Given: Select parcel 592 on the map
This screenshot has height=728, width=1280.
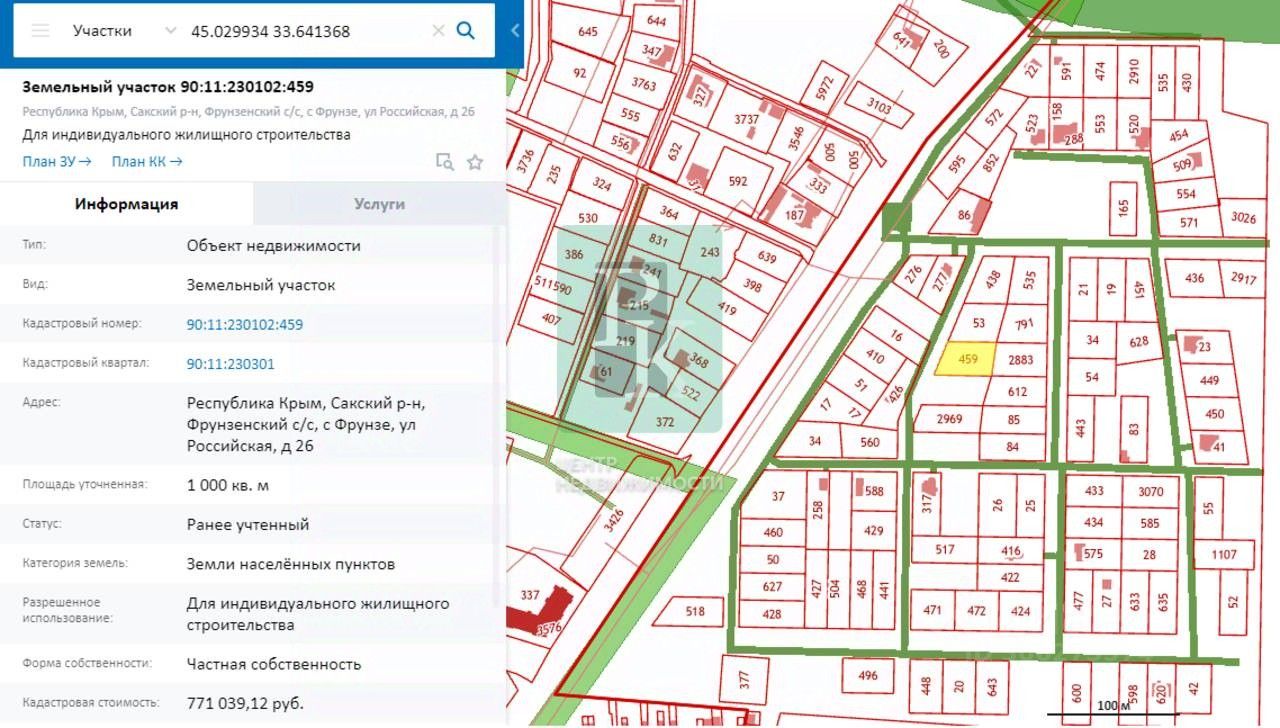Looking at the screenshot, I should click(x=738, y=181).
